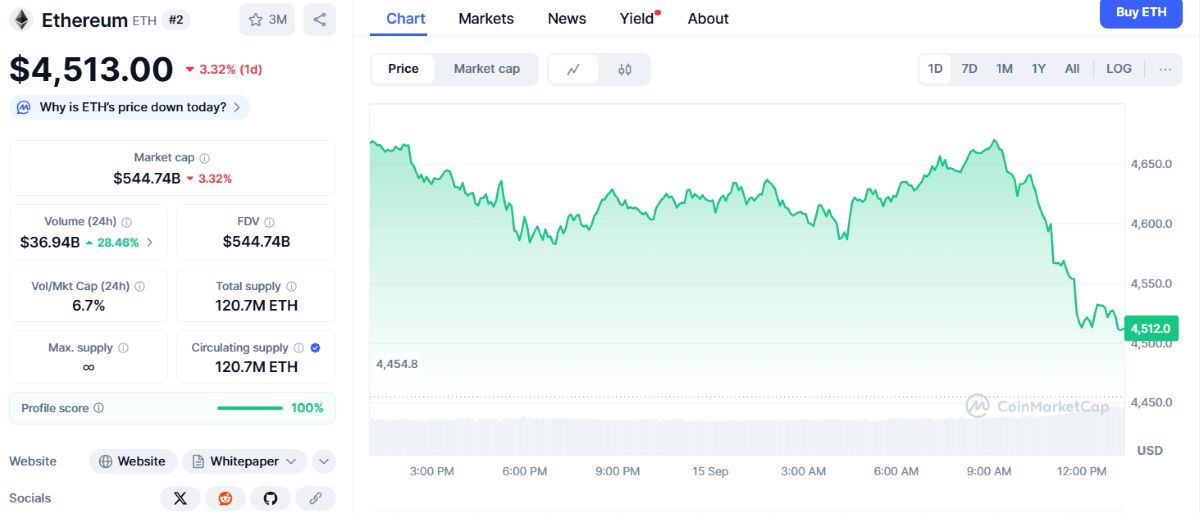The width and height of the screenshot is (1200, 514).
Task: Click the Profile score progress bar
Action: click(250, 408)
